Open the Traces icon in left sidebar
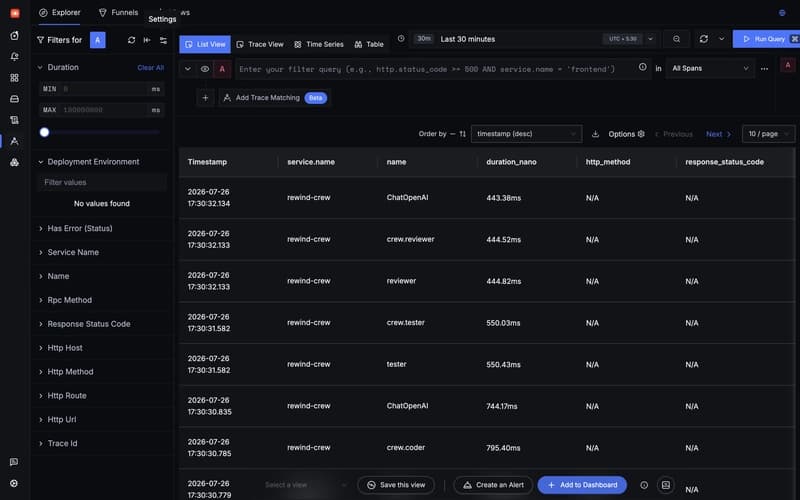 click(14, 141)
